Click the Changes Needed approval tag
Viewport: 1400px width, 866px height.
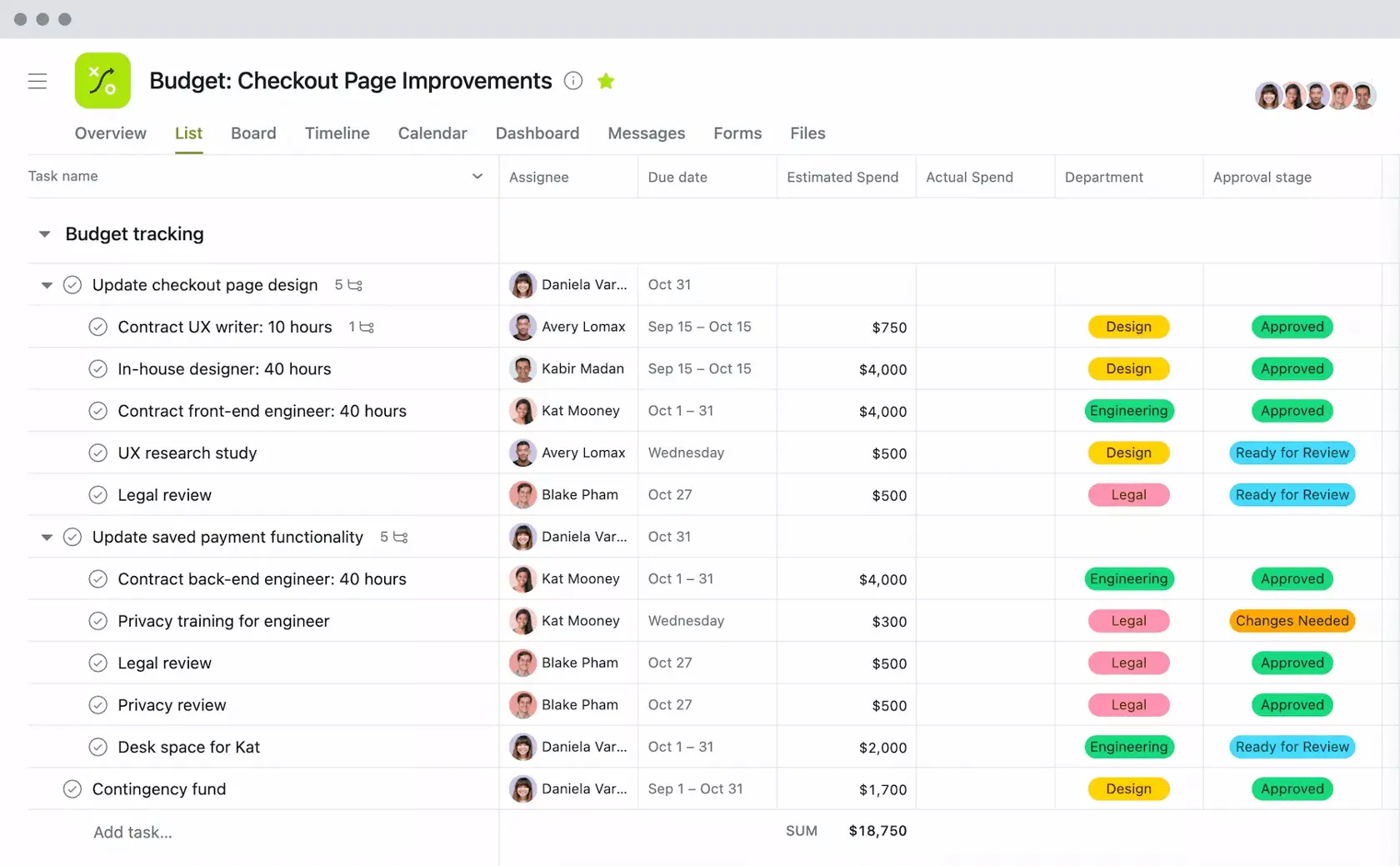click(1291, 620)
